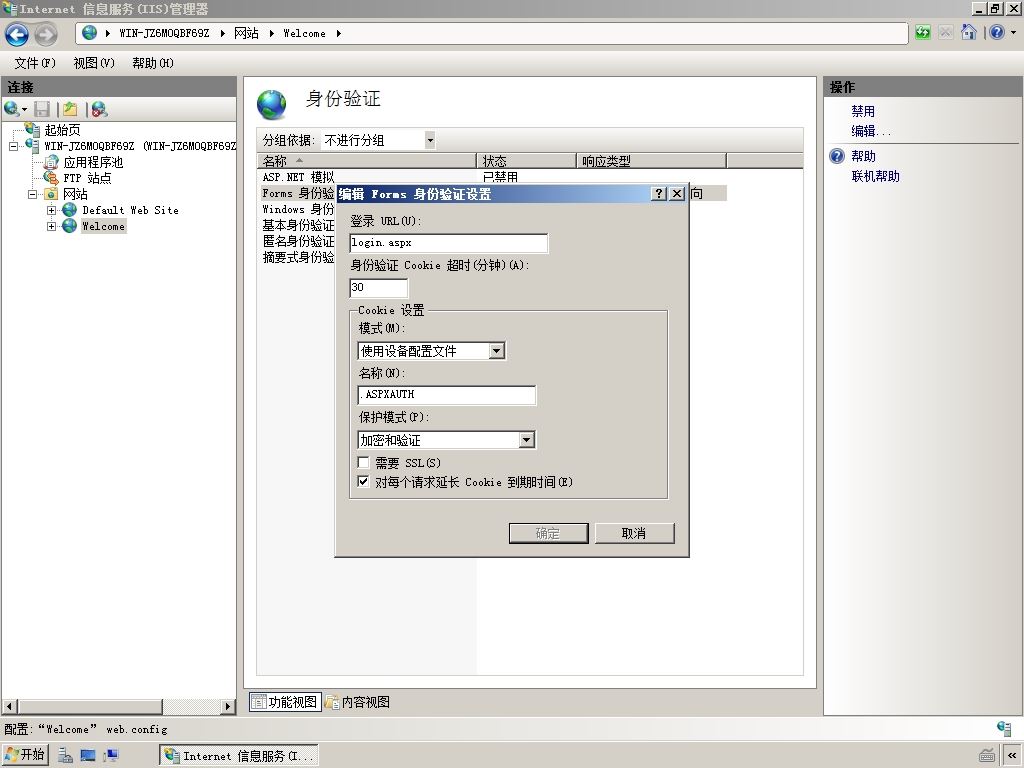Sort by the 名称 column header

pos(367,161)
